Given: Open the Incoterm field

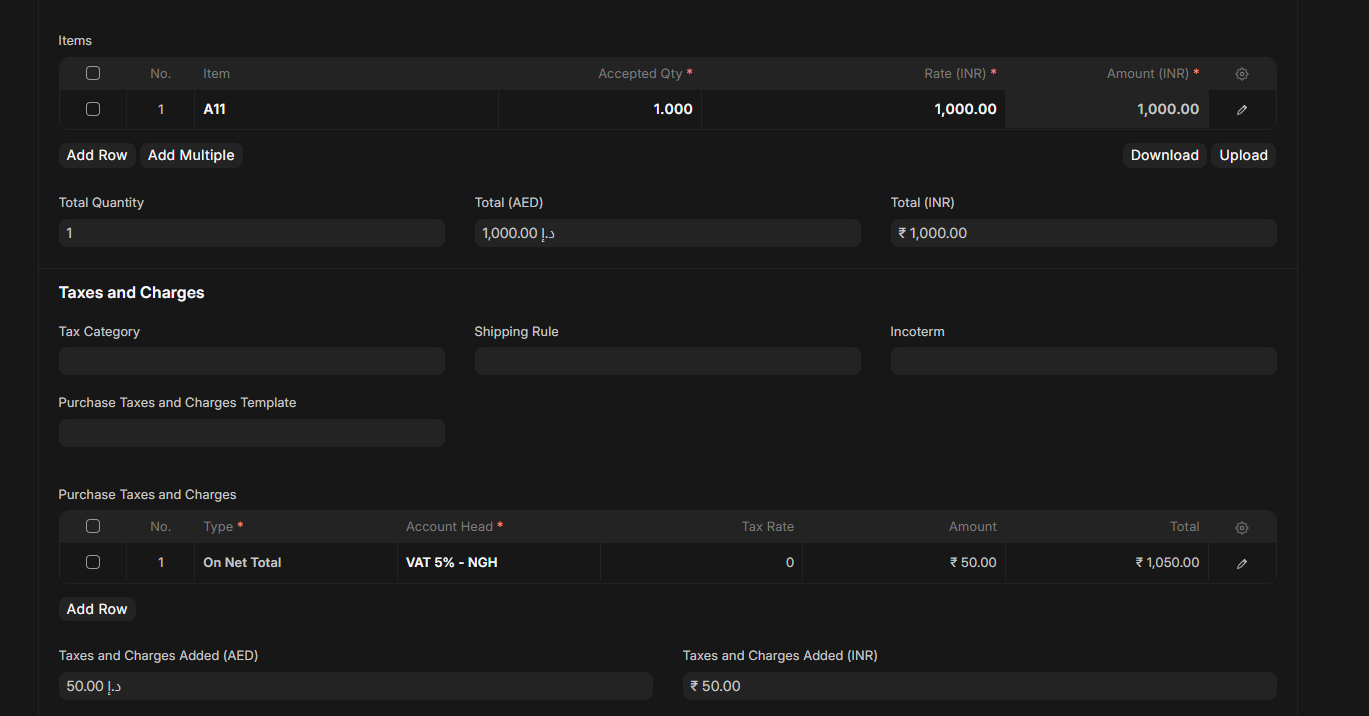Looking at the screenshot, I should [1083, 361].
